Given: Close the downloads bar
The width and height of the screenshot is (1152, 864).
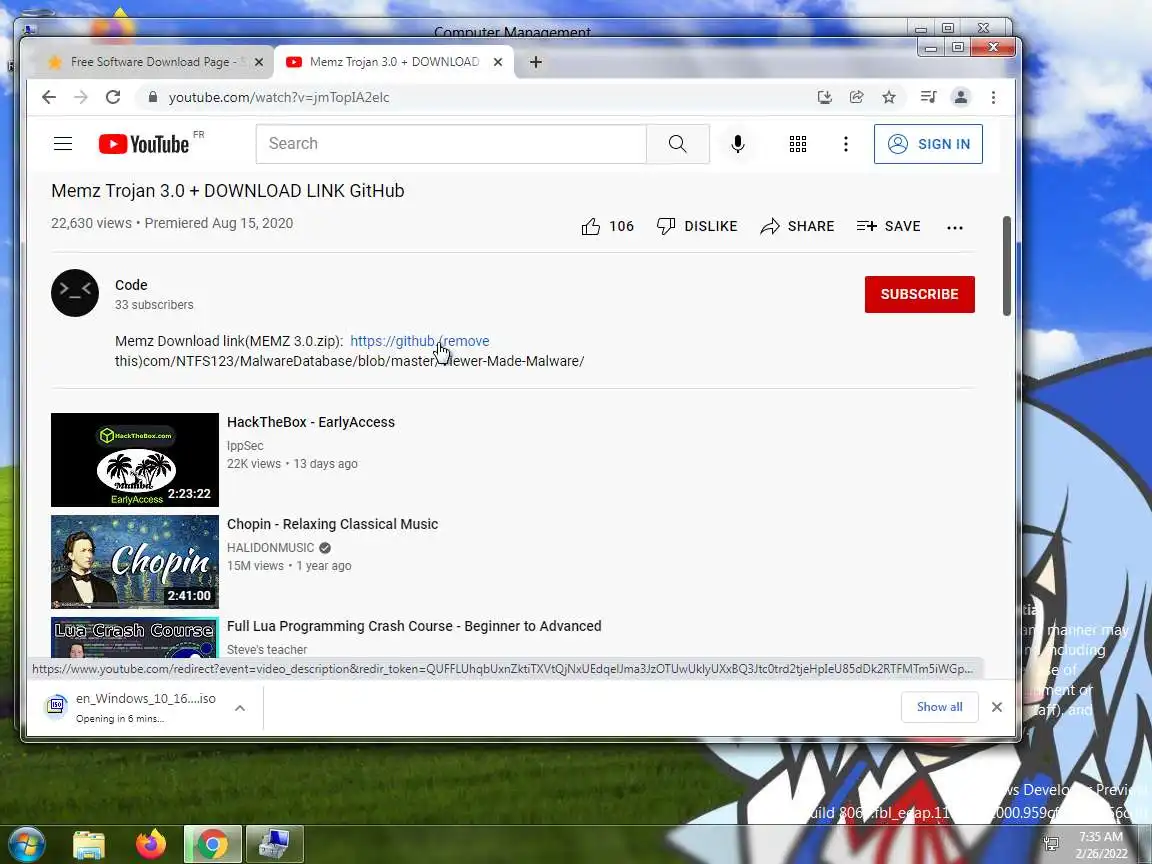Looking at the screenshot, I should click(996, 707).
